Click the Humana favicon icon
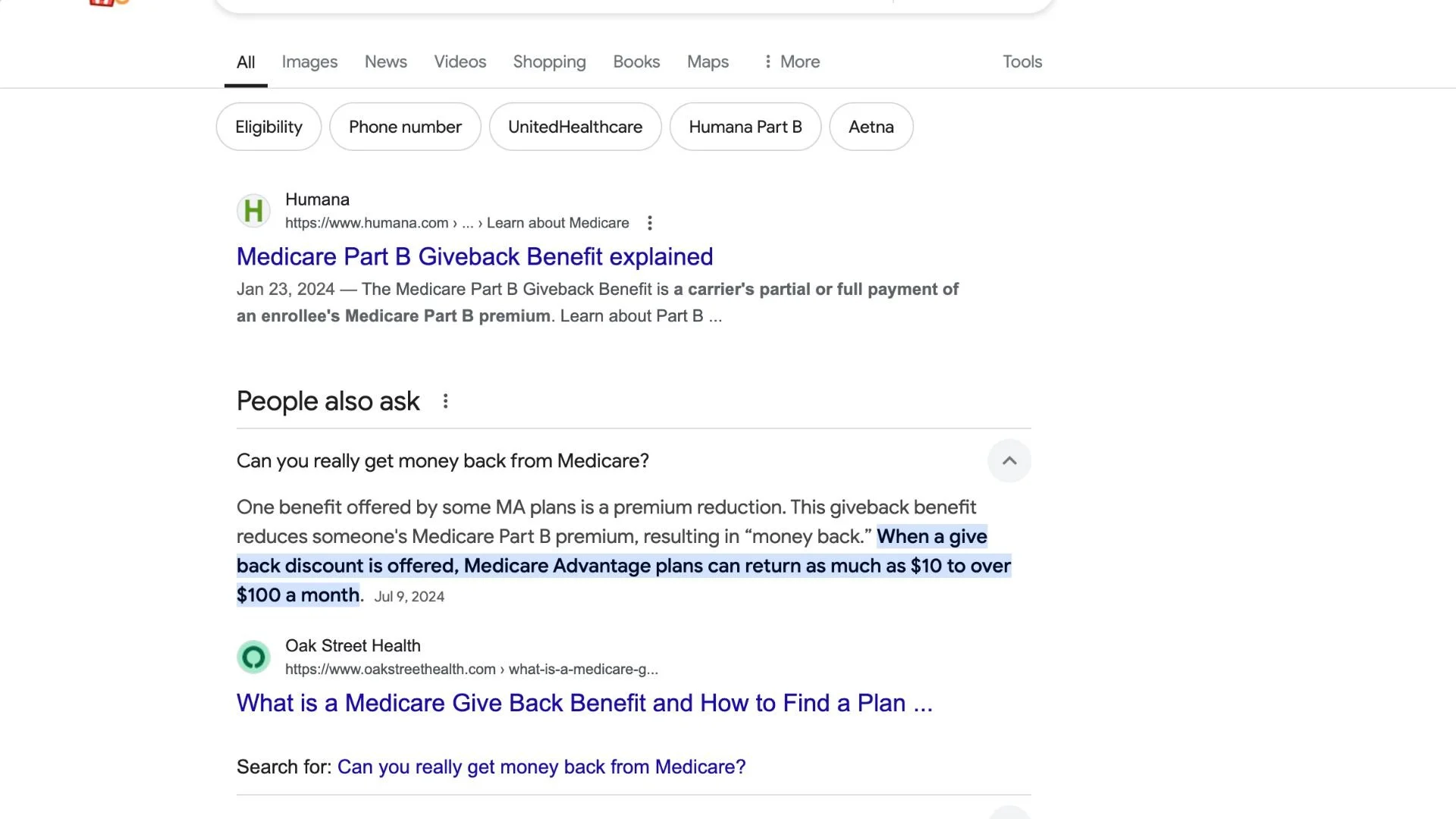Viewport: 1456px width, 819px height. (x=254, y=211)
